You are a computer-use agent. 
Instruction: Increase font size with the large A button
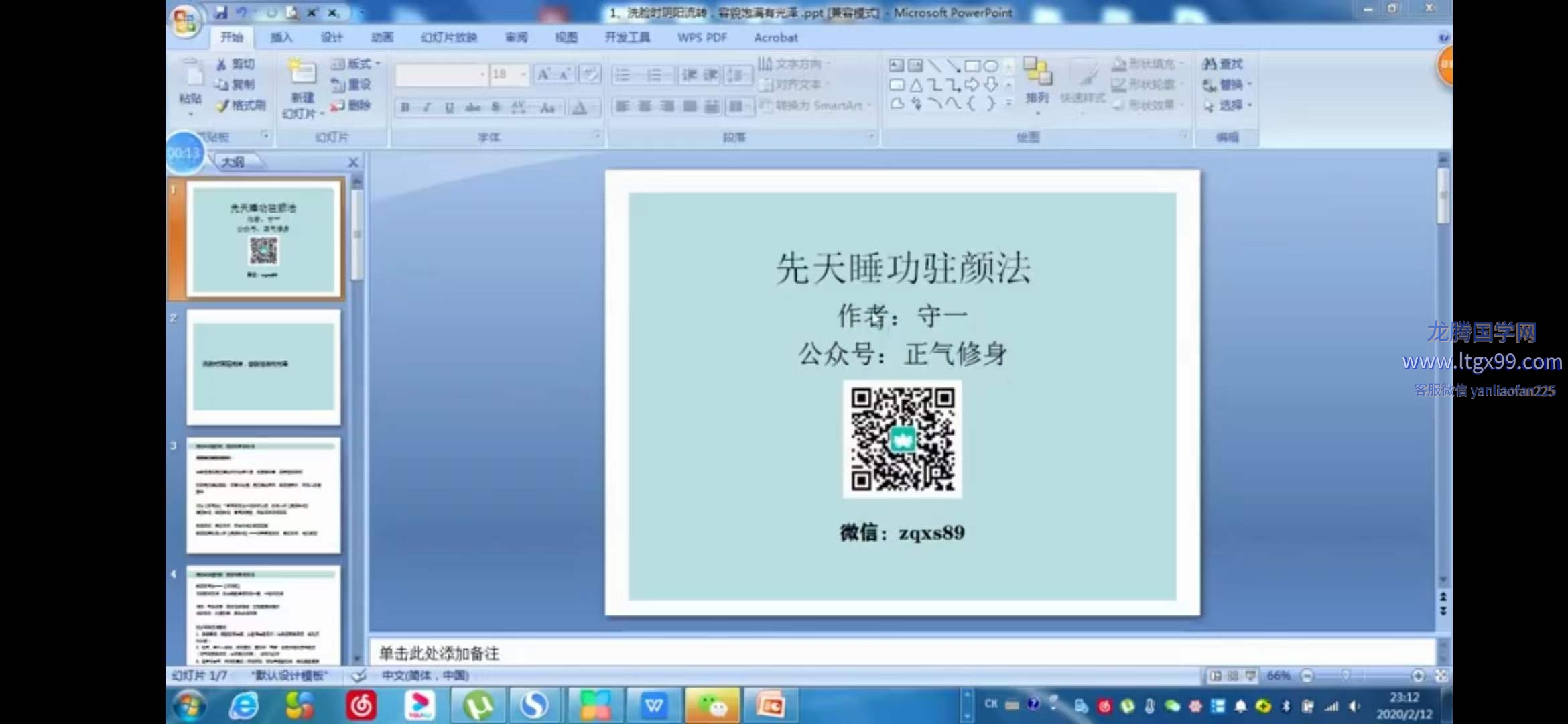(543, 74)
